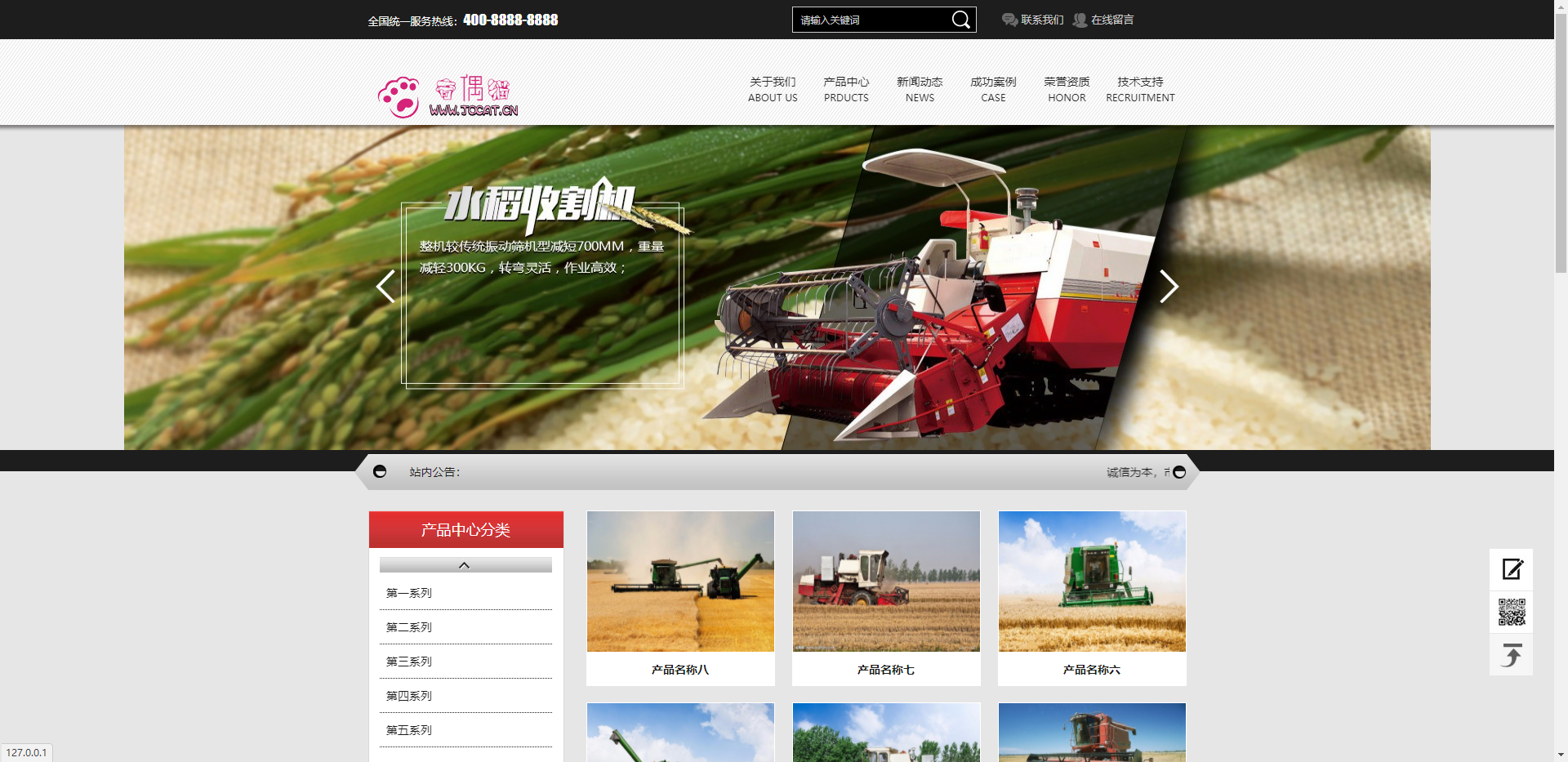Open 成功案例 CASE menu
The image size is (1568, 762).
pos(993,89)
